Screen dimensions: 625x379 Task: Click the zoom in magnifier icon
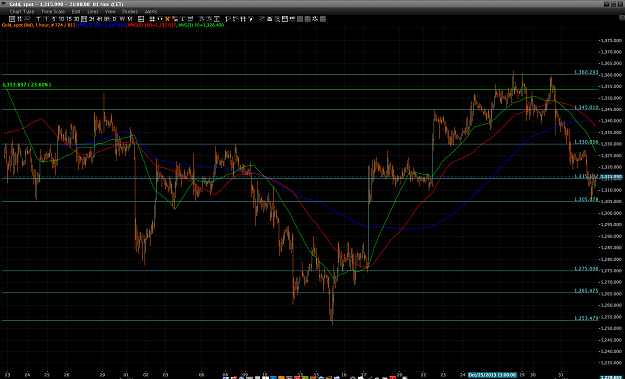pyautogui.click(x=201, y=19)
